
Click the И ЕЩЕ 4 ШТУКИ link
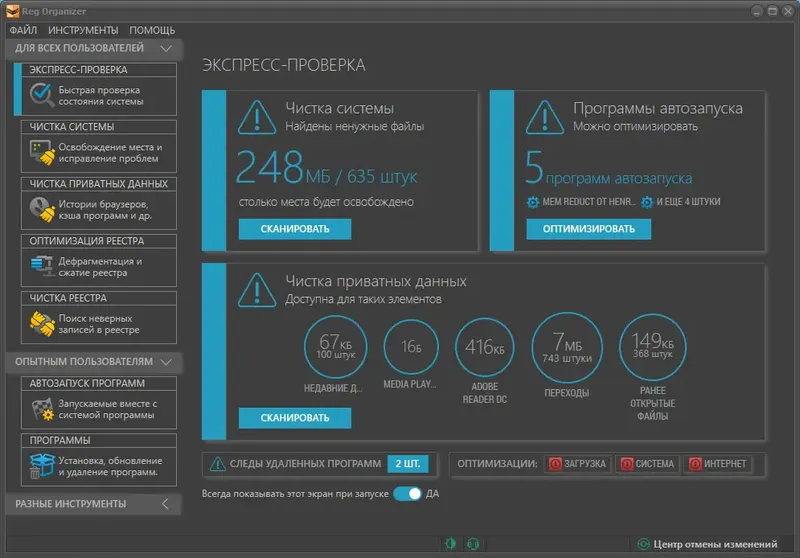point(688,202)
